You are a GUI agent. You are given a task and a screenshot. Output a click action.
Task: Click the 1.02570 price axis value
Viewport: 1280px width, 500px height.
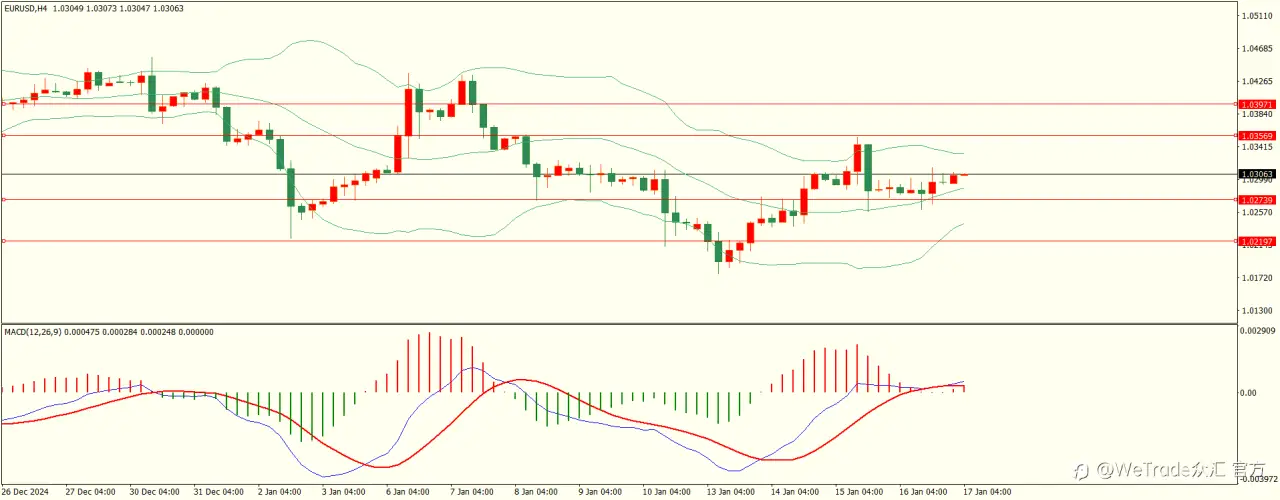1257,212
